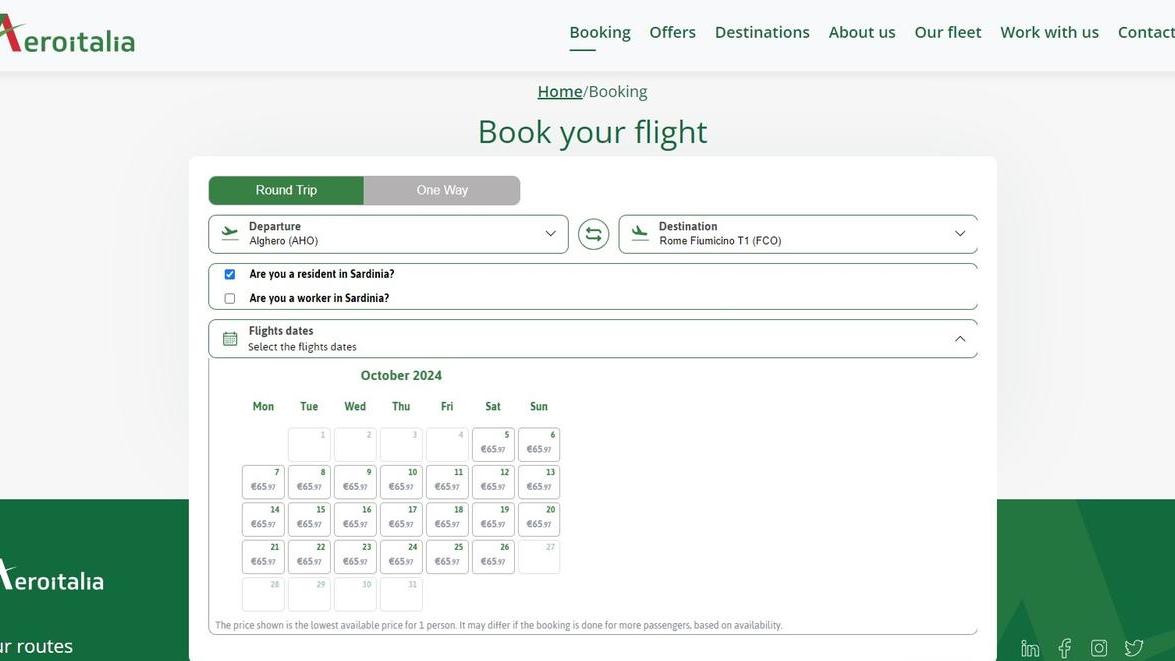Open the Departure airport dropdown
This screenshot has width=1175, height=661.
point(388,234)
